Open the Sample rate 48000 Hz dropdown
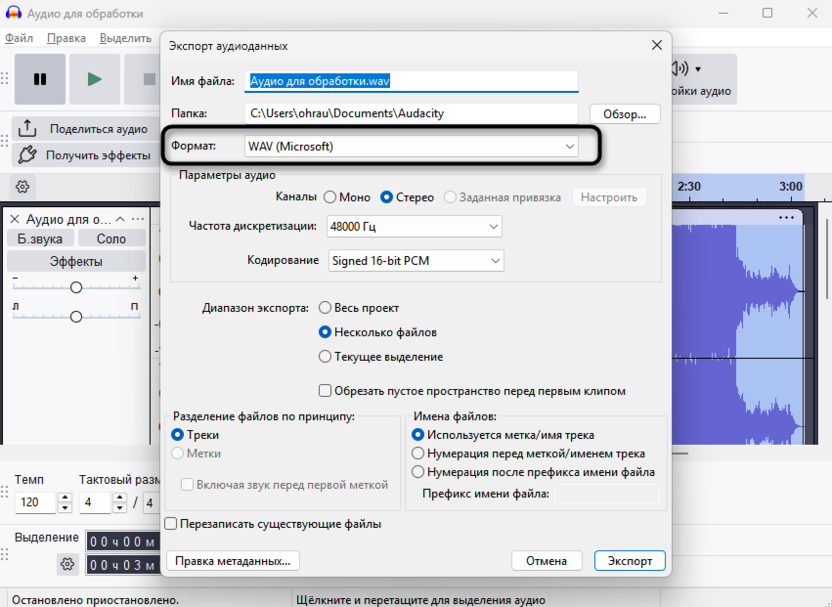 (x=414, y=227)
